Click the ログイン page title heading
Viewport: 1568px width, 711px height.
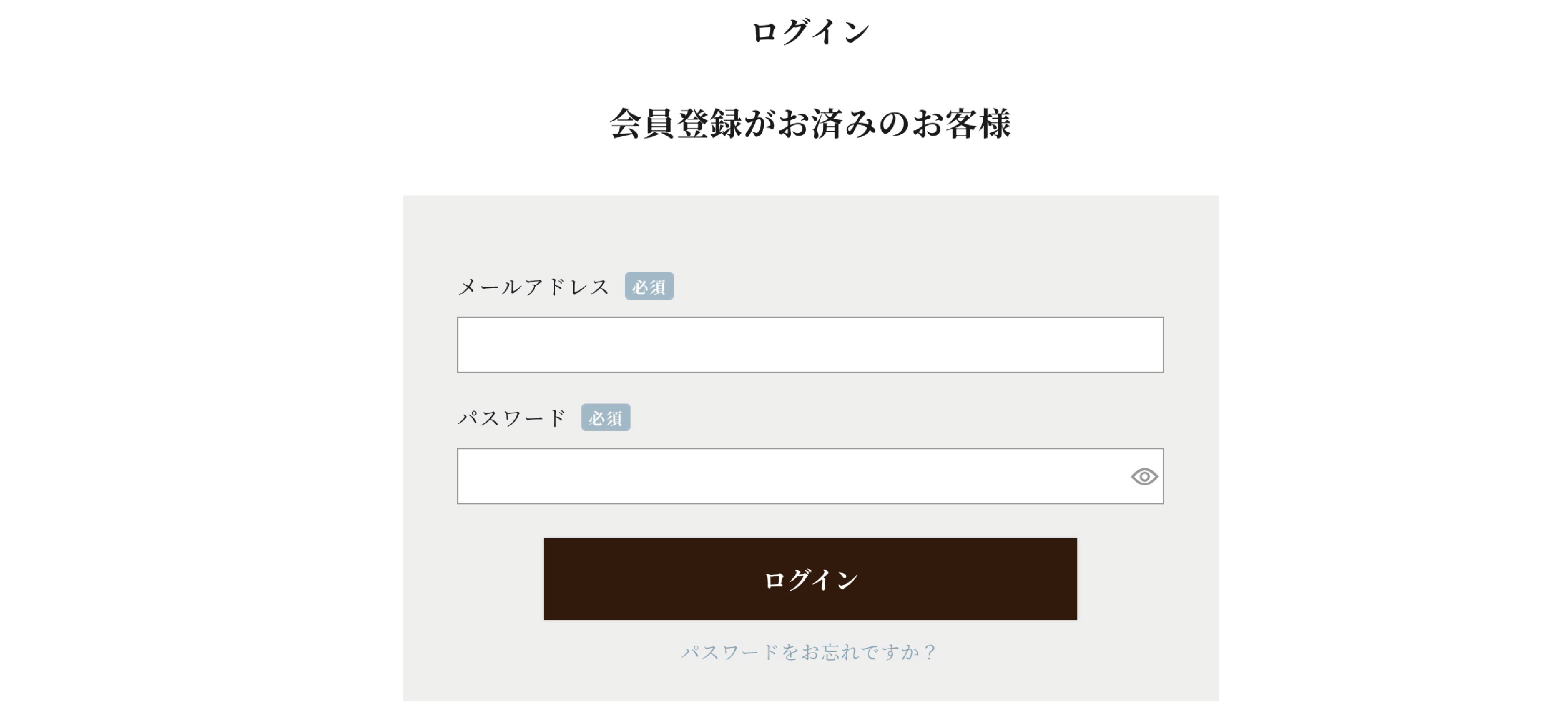click(810, 32)
